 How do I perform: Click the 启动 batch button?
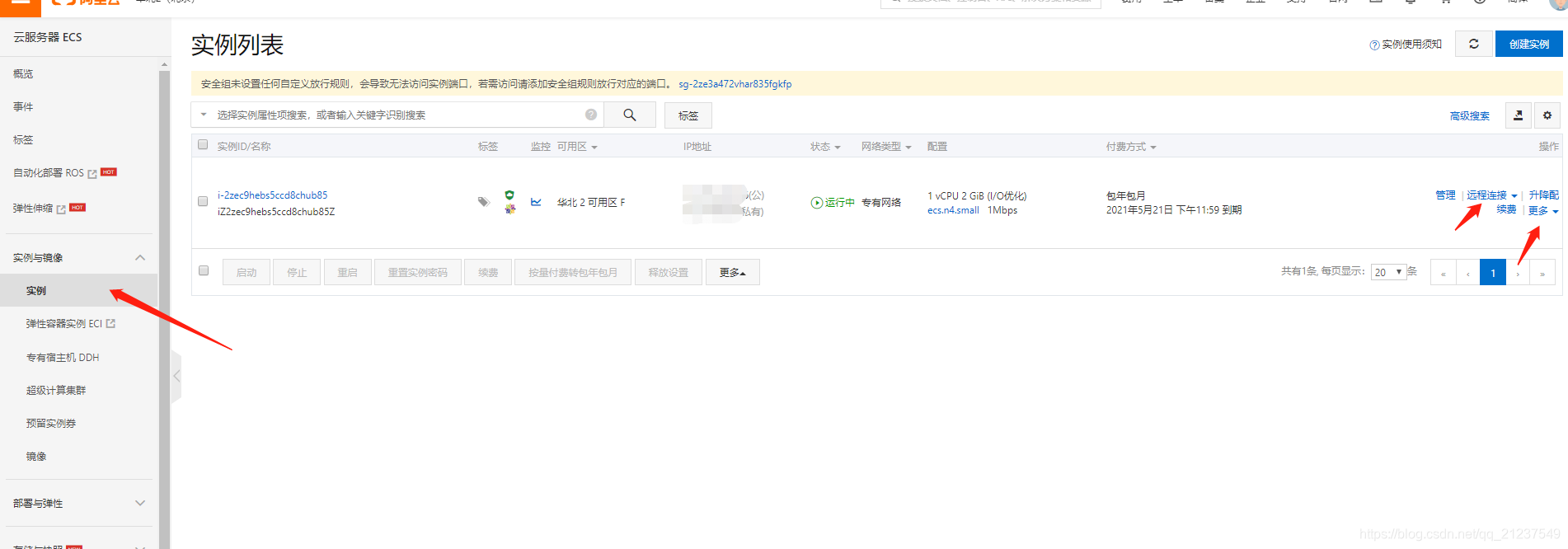point(246,272)
